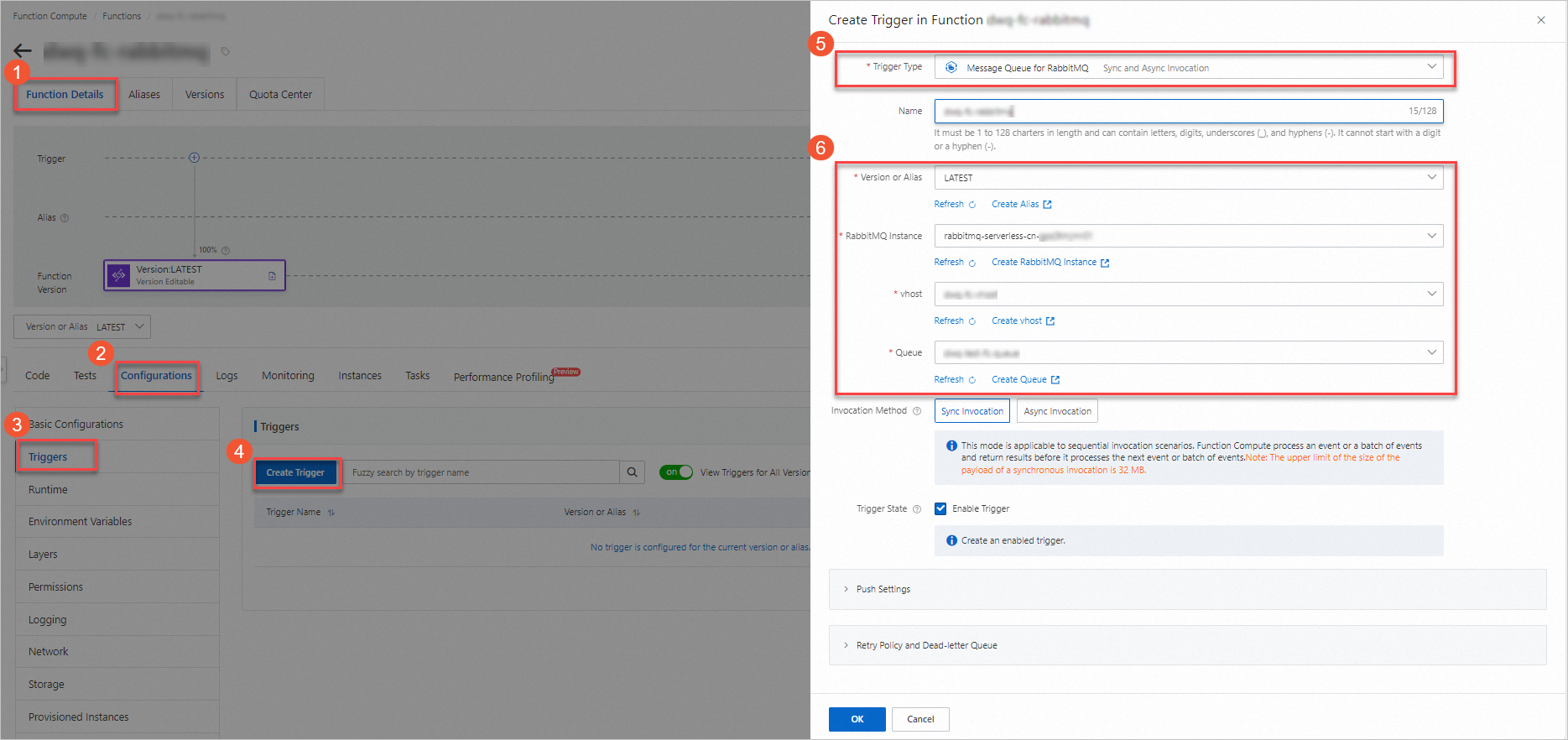Click the search magnifier icon in Triggers

633,472
